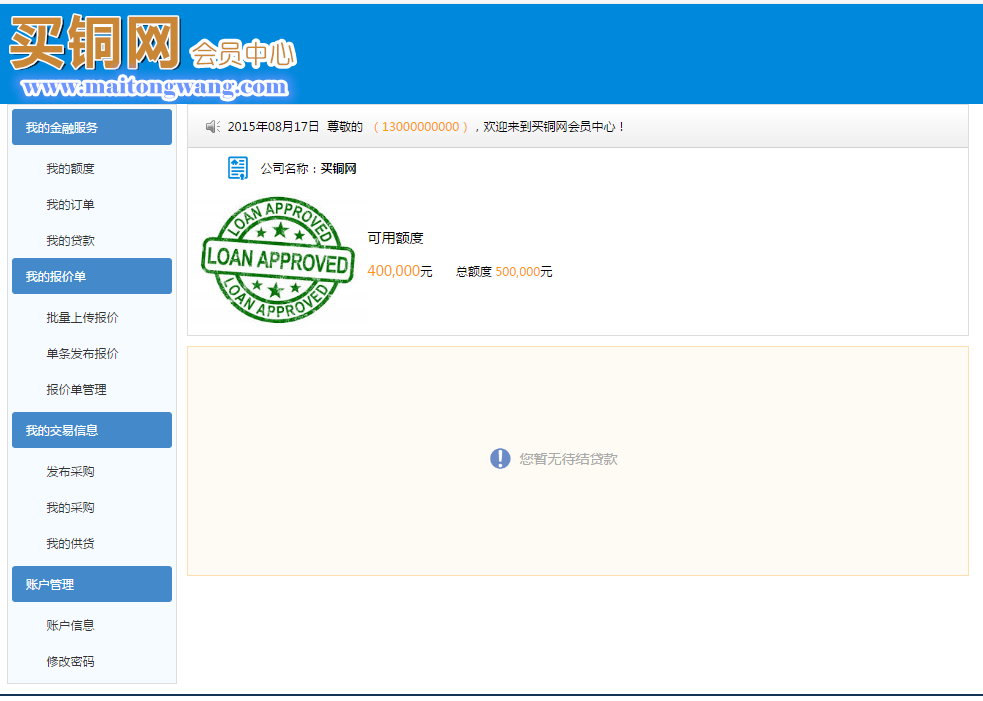Open 我的订单 in sidebar
This screenshot has height=701, width=983.
coord(70,204)
